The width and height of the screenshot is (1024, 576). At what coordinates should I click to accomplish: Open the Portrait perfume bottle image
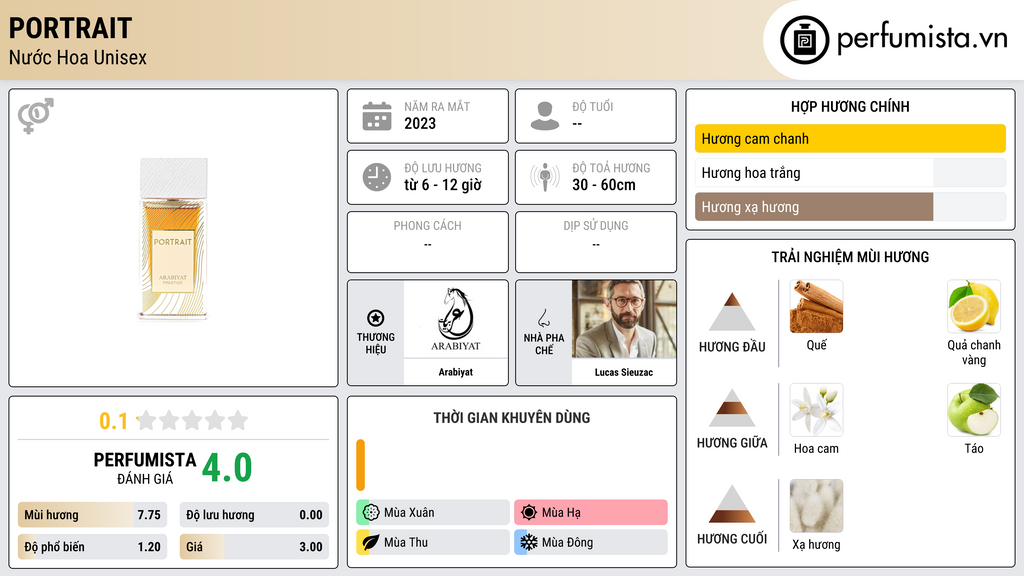point(173,238)
